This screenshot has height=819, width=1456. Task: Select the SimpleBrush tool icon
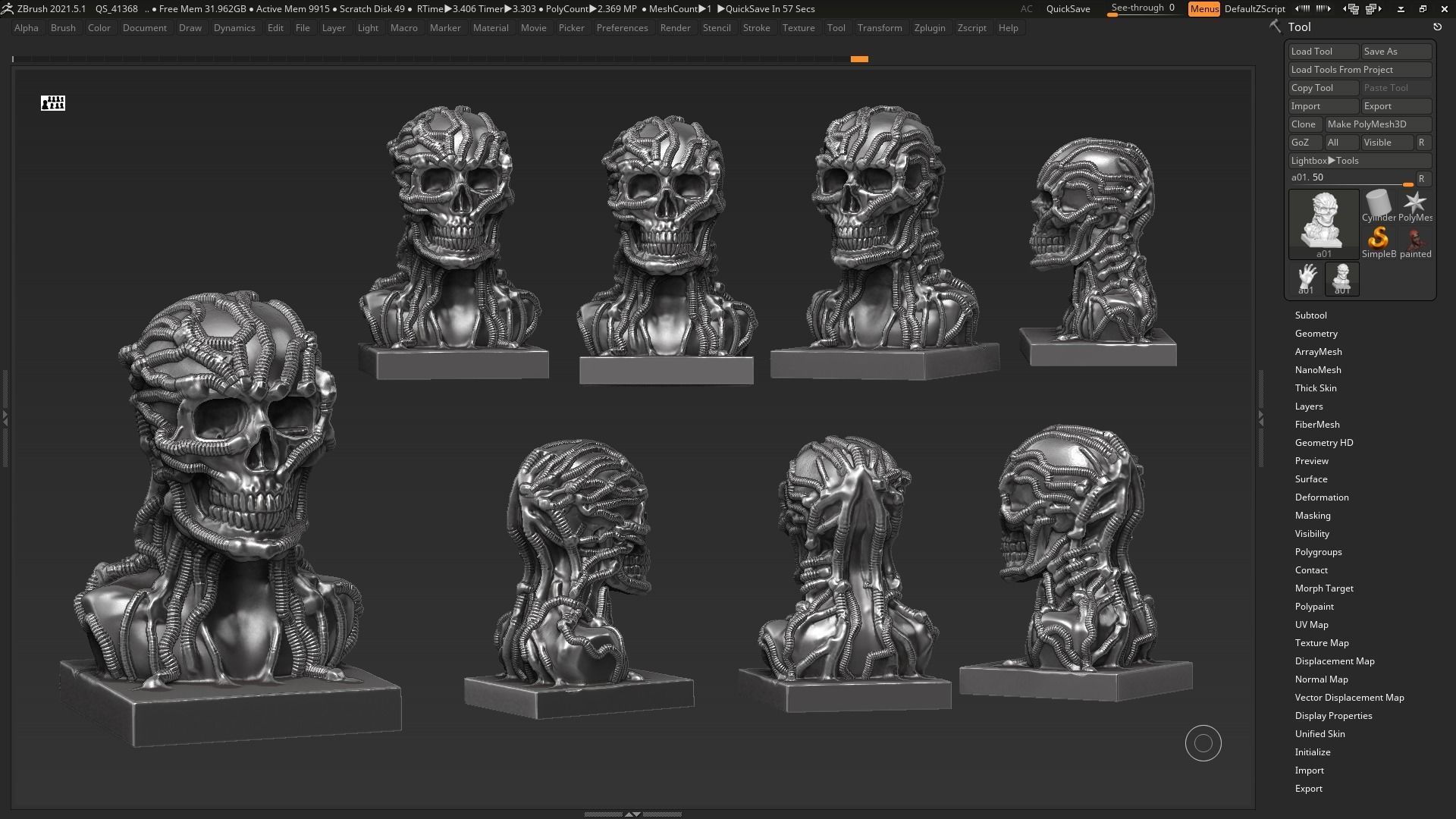(x=1379, y=243)
